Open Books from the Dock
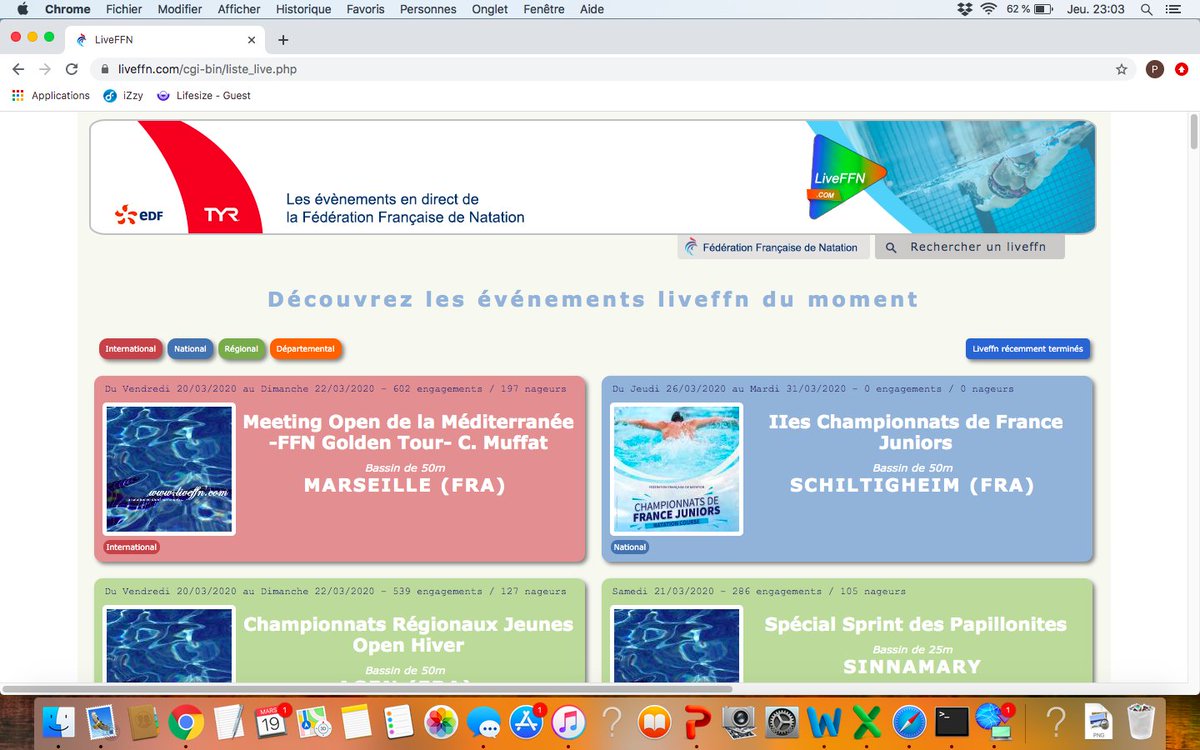Image resolution: width=1200 pixels, height=750 pixels. pos(654,721)
